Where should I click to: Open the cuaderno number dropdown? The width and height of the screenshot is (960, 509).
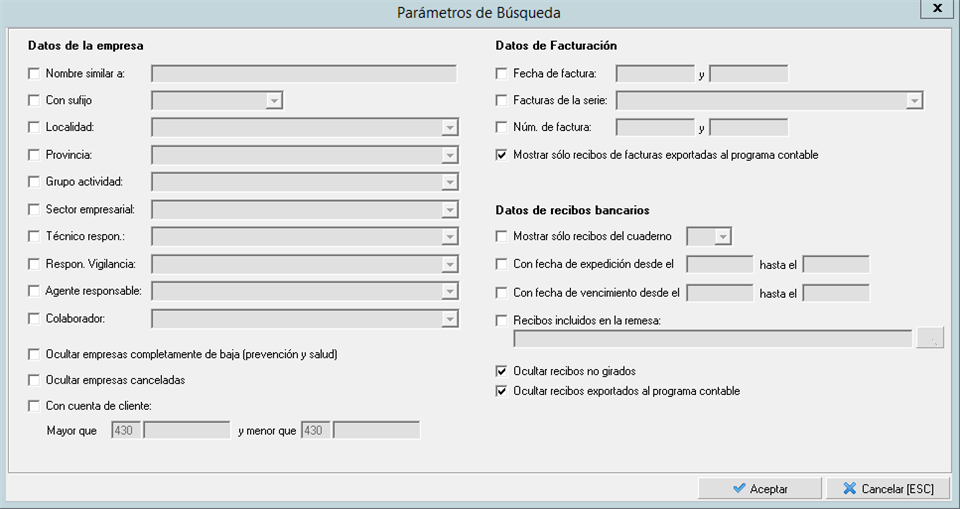723,237
